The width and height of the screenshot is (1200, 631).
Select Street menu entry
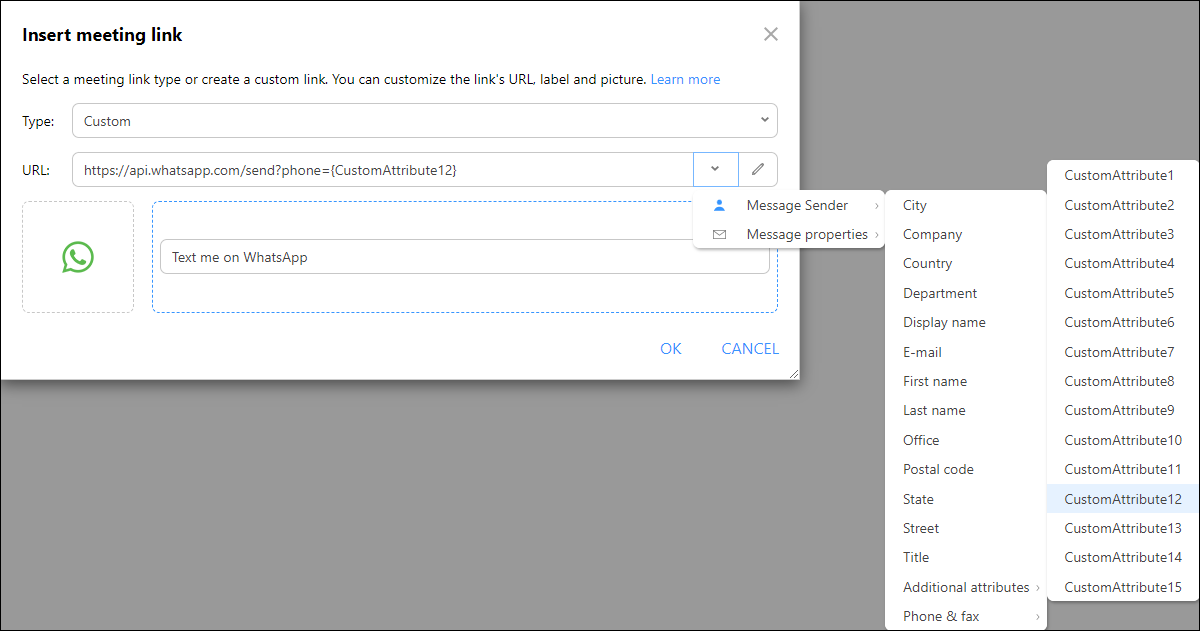[x=966, y=528]
